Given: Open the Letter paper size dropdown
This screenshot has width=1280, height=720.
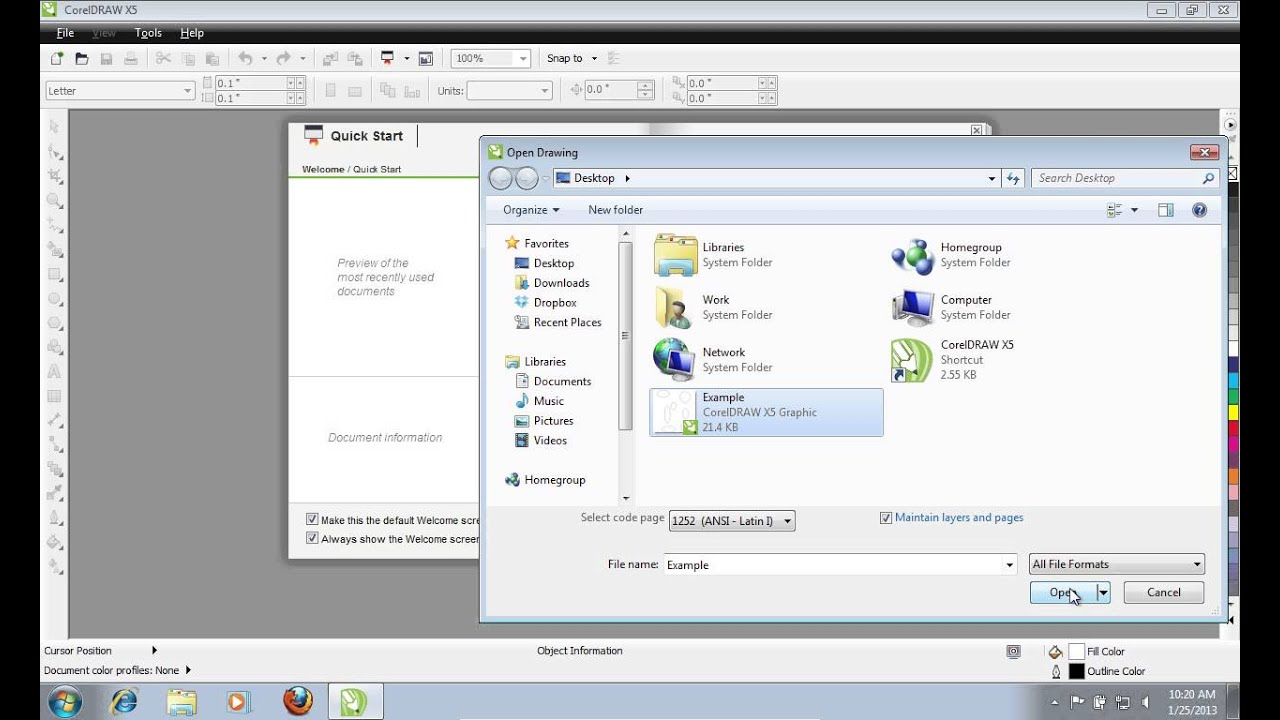Looking at the screenshot, I should 120,91.
